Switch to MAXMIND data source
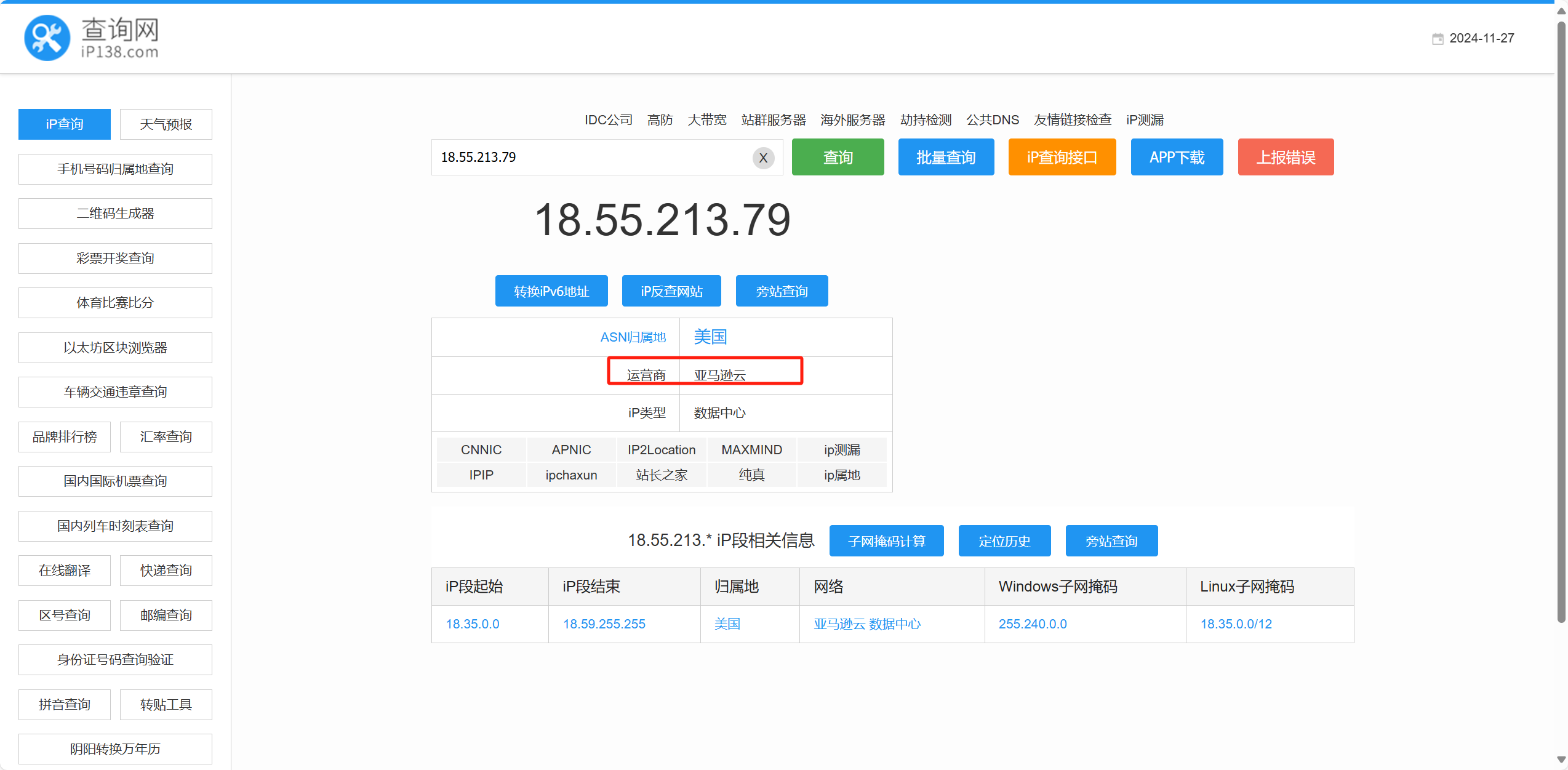 coord(751,450)
